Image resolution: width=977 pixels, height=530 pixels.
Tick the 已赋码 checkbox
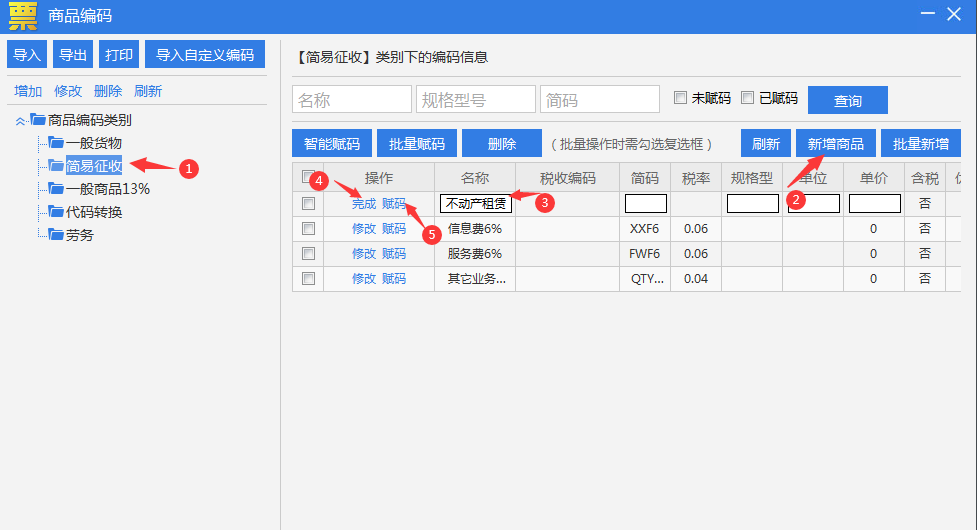coord(748,98)
